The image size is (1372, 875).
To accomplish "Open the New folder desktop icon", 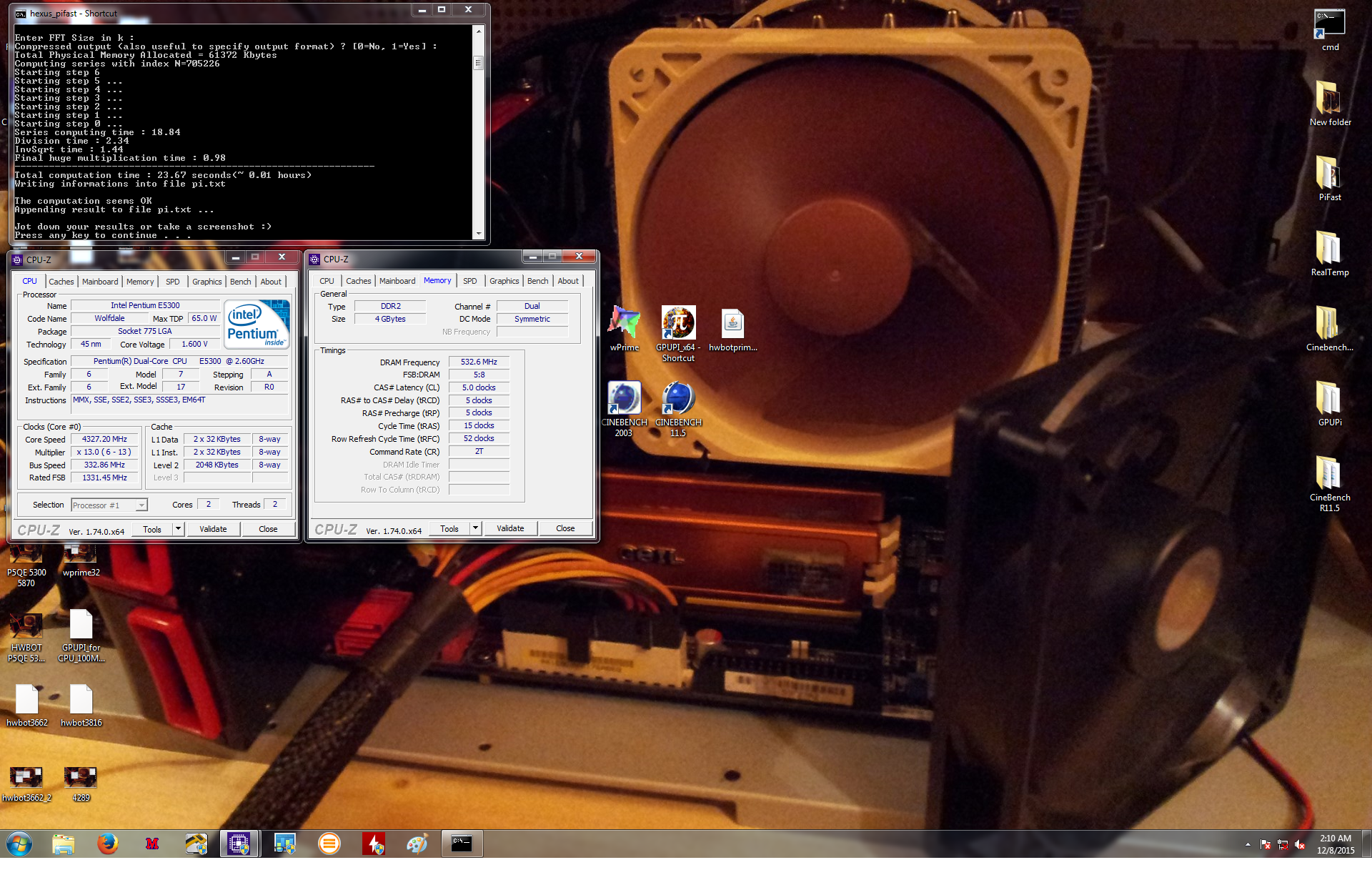I will [1329, 104].
